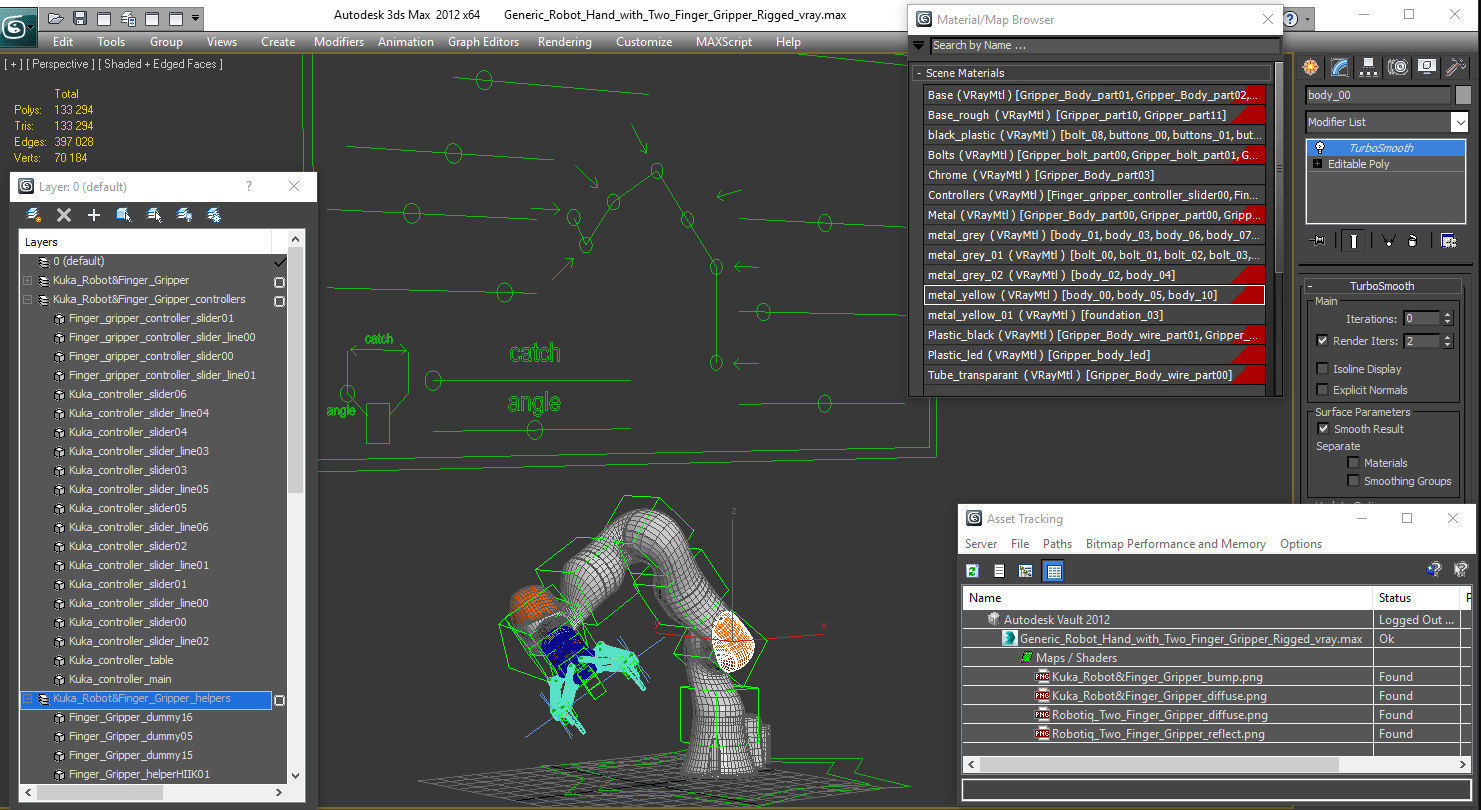Click Status column header in Asset Tracking
The height and width of the screenshot is (810, 1481).
coord(1419,598)
